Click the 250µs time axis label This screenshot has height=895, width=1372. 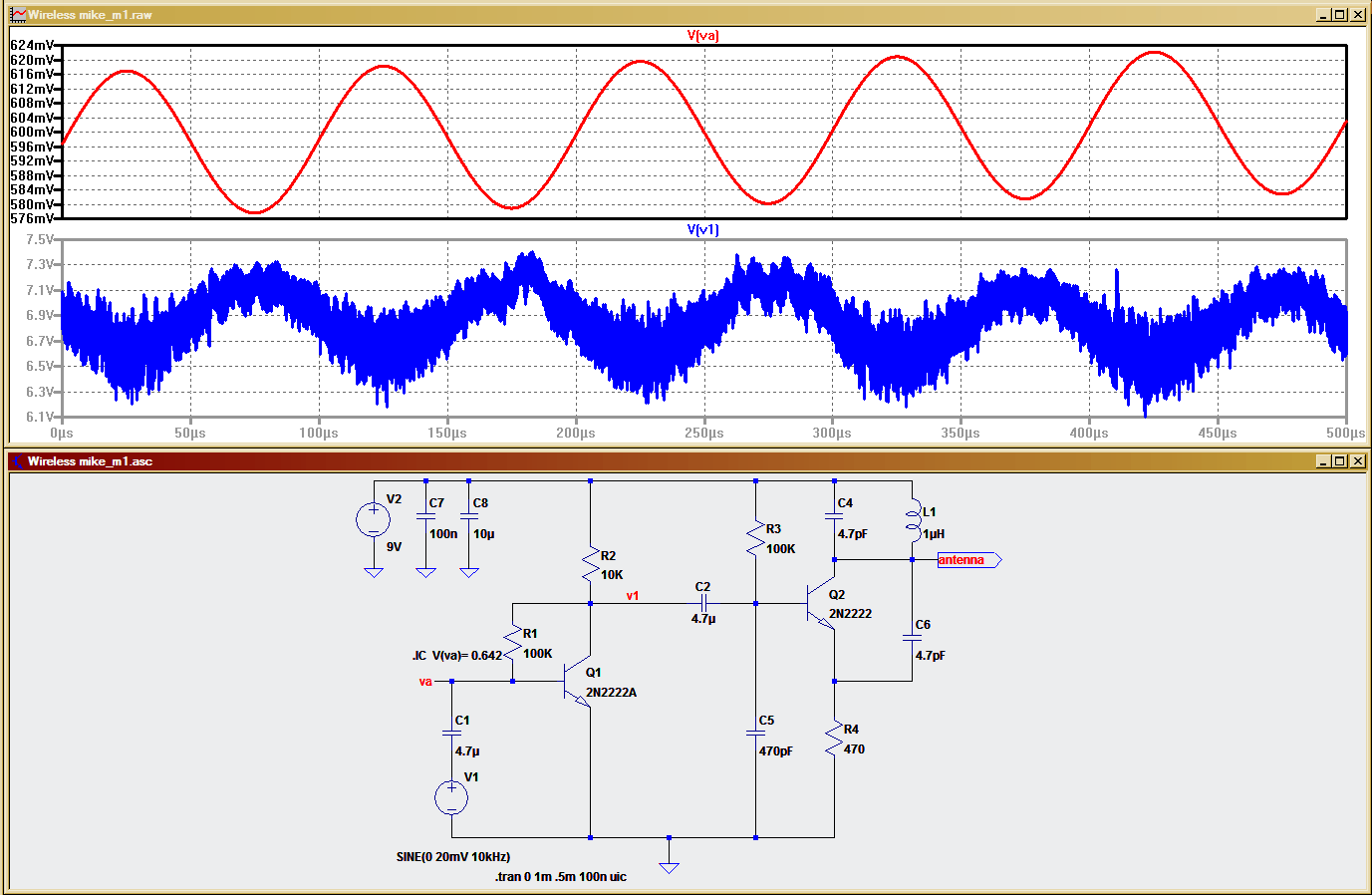coord(703,433)
